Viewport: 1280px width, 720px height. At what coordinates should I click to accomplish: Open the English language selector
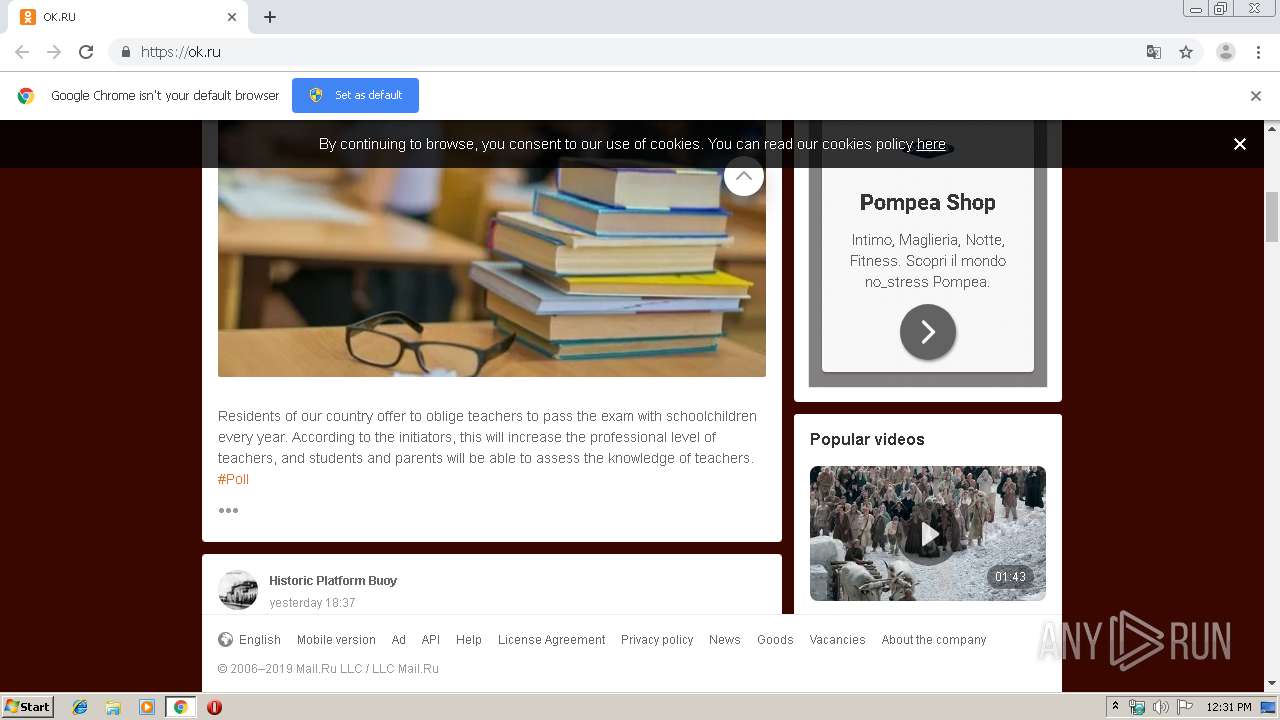pos(249,640)
